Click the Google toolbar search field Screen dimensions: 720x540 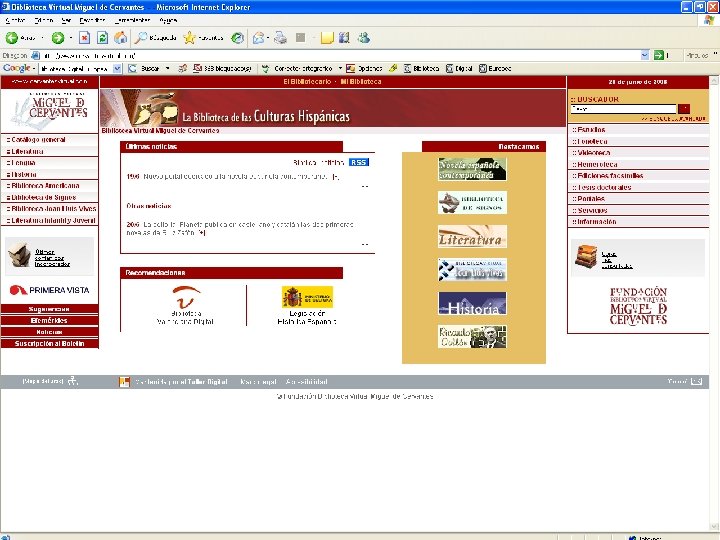click(x=76, y=68)
